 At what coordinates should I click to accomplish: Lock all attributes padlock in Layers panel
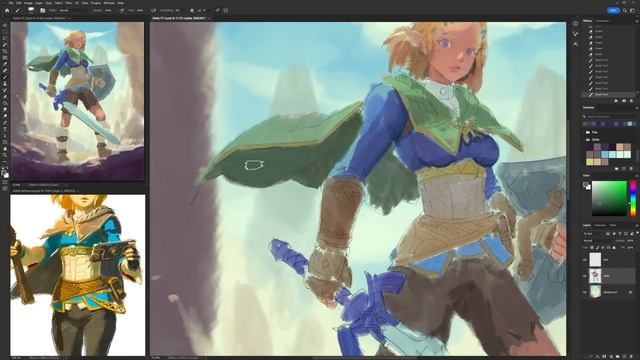pos(614,248)
